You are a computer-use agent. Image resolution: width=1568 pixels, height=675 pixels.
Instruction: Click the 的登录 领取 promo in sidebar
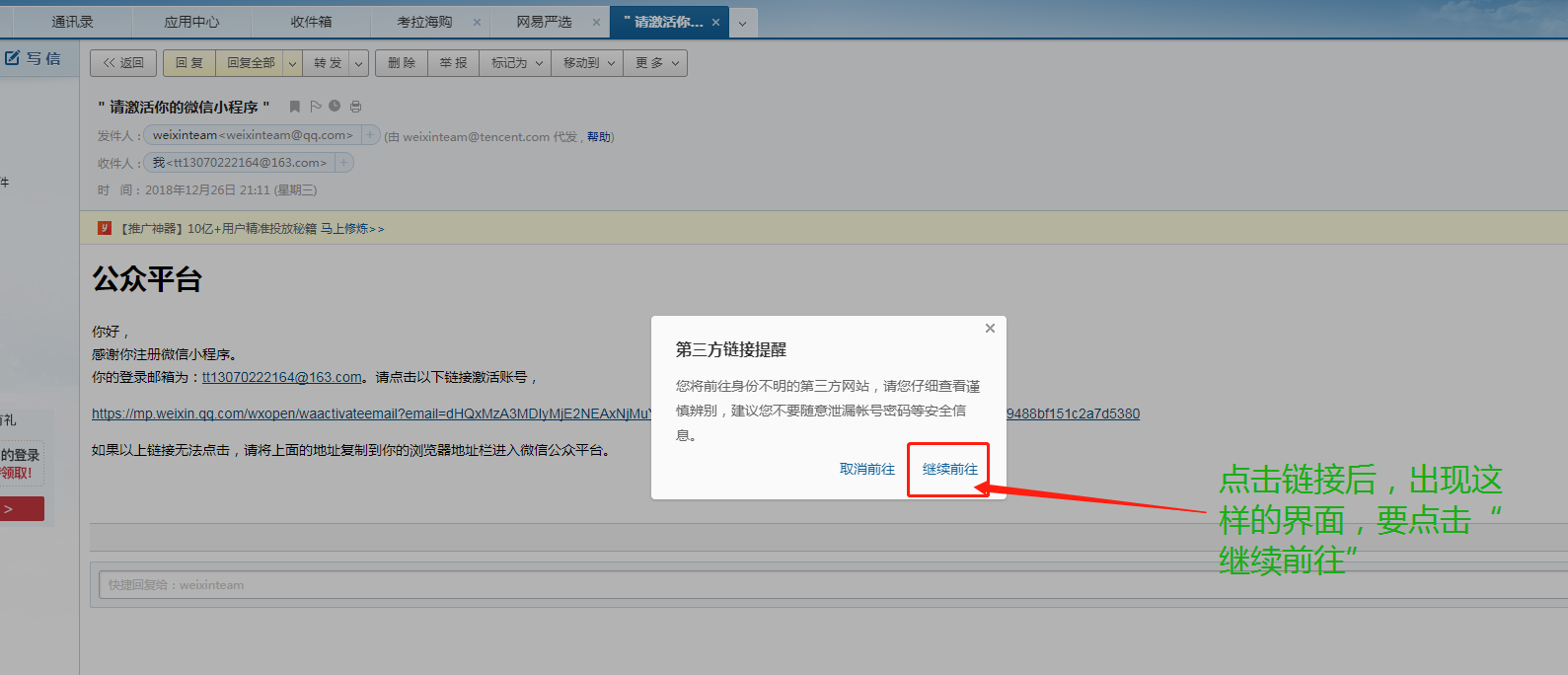tap(22, 464)
